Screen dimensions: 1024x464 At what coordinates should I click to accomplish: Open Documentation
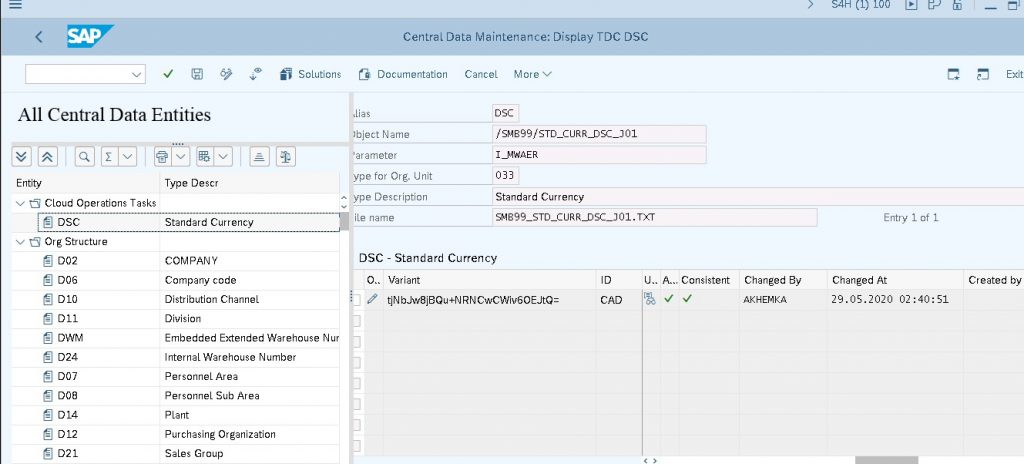point(404,75)
